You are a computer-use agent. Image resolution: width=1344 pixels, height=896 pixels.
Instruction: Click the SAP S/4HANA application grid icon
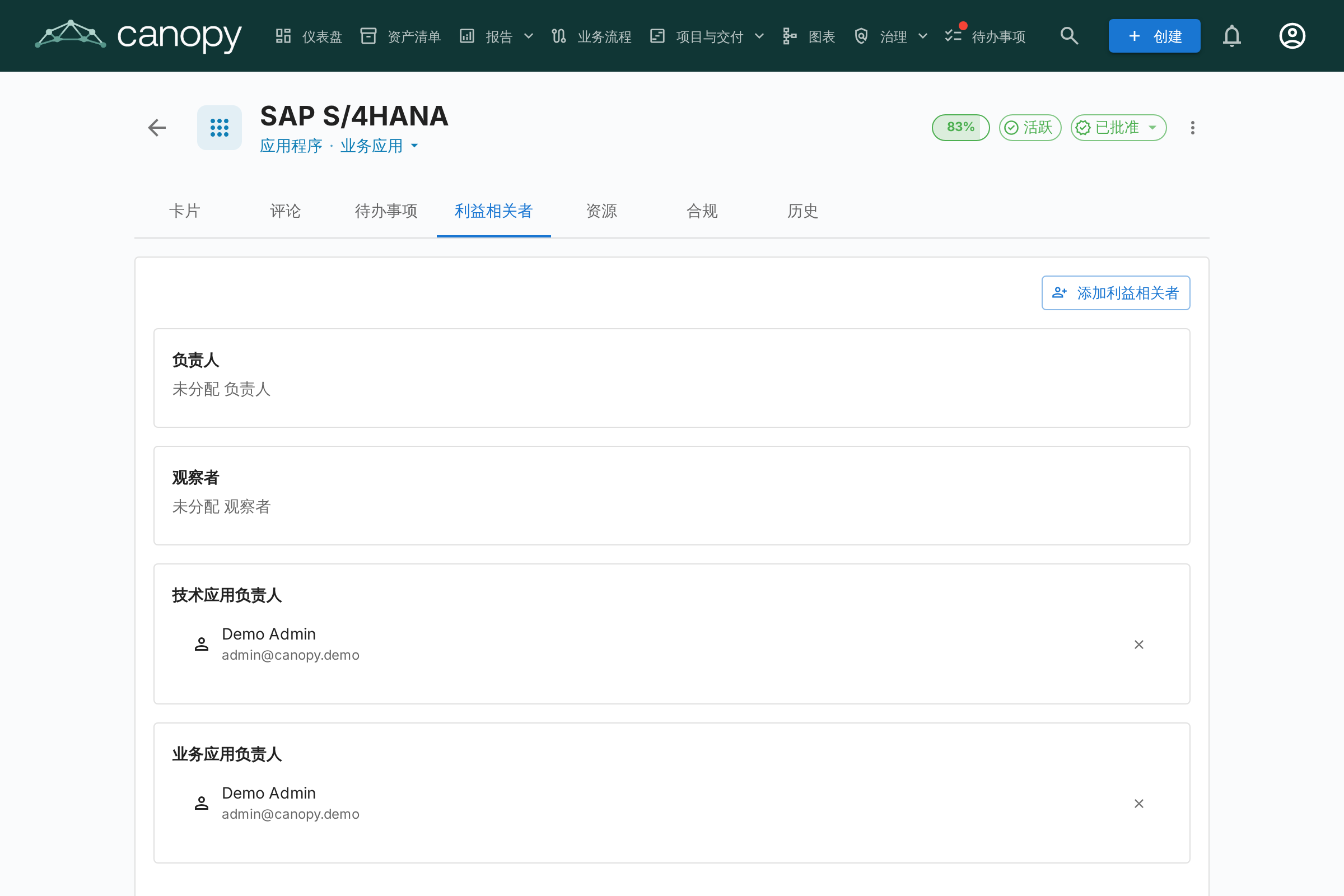coord(220,128)
